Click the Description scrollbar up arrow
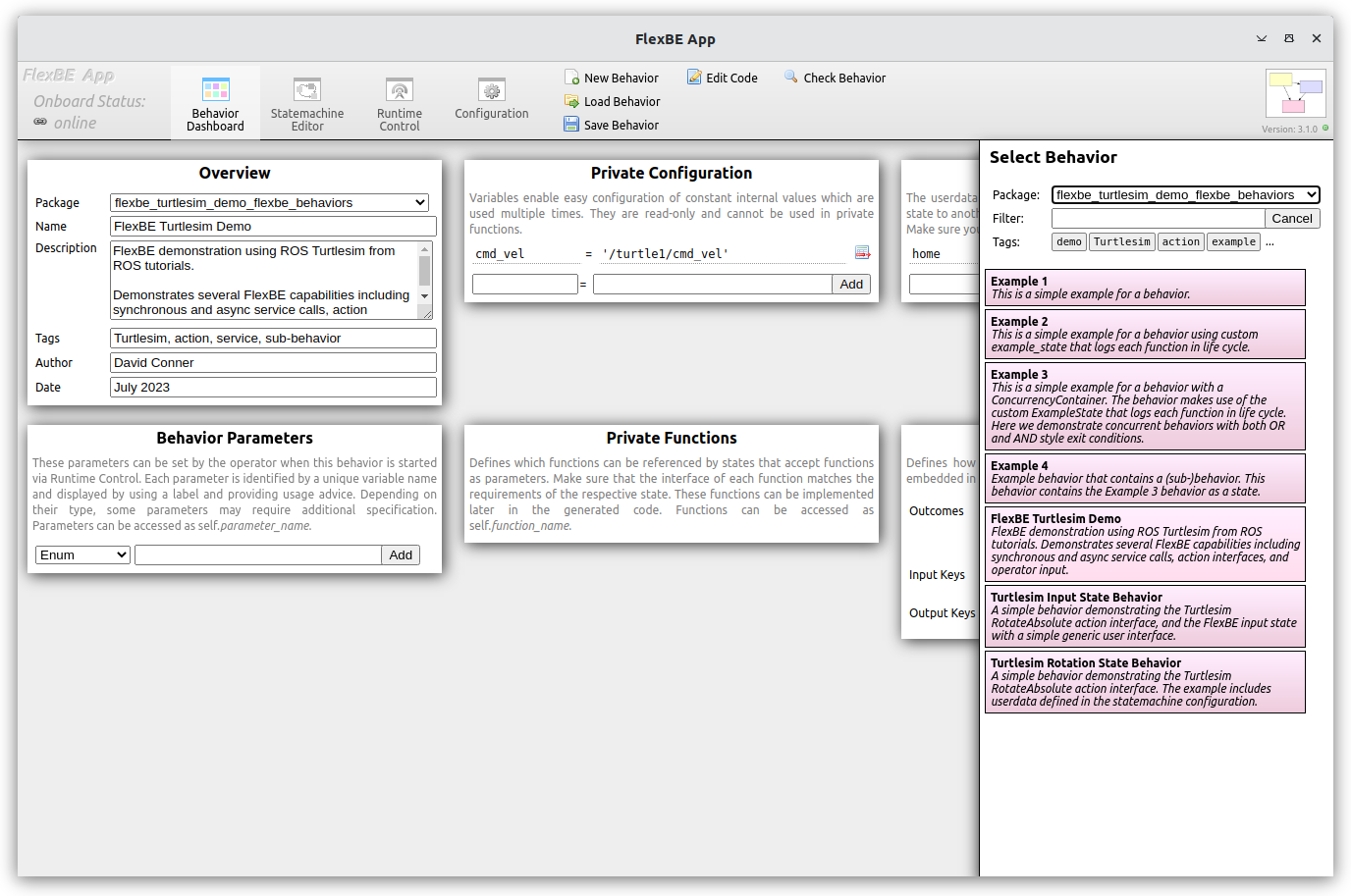 tap(425, 248)
